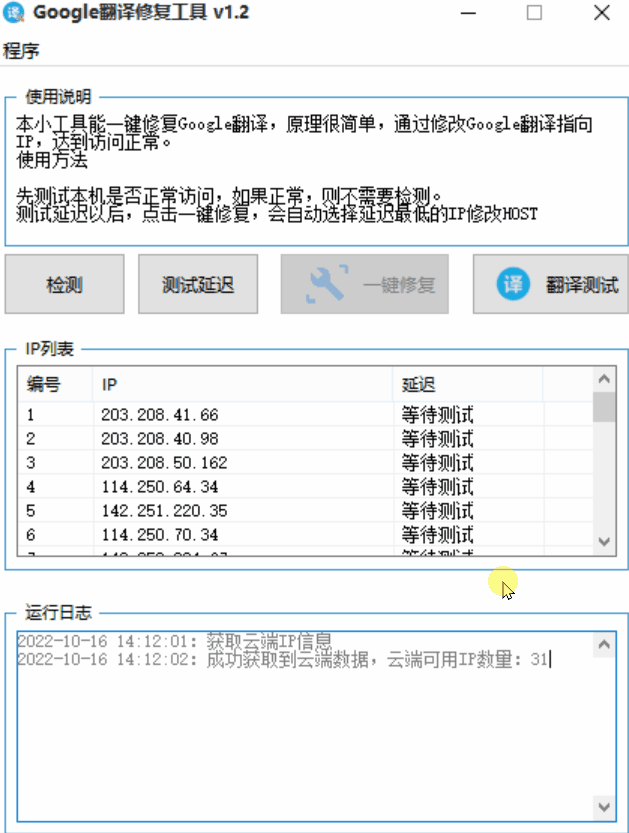This screenshot has height=833, width=629.
Task: Select IP row 203.208.41.66
Action: coord(305,414)
